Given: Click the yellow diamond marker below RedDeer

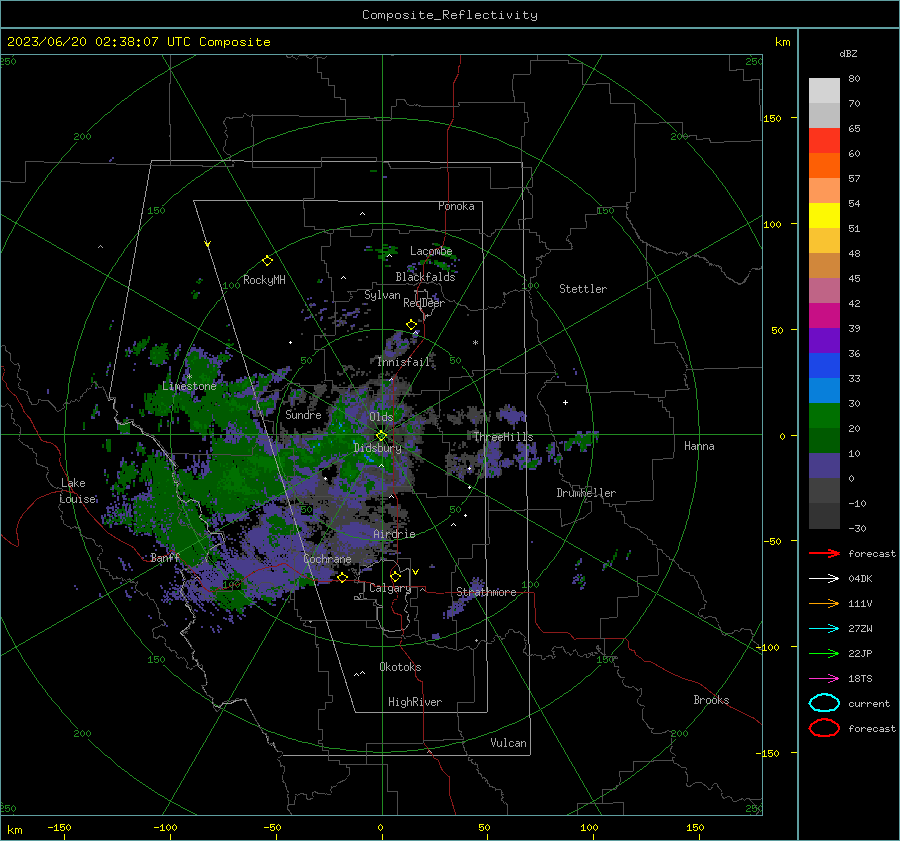Looking at the screenshot, I should pyautogui.click(x=412, y=325).
